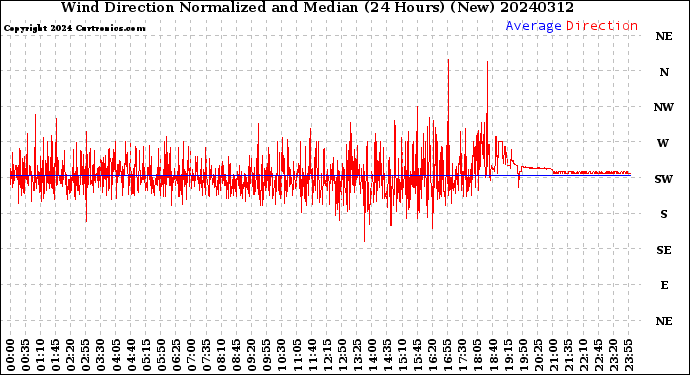Click the 13:25 time axis label
690x375 pixels.
coord(357,355)
